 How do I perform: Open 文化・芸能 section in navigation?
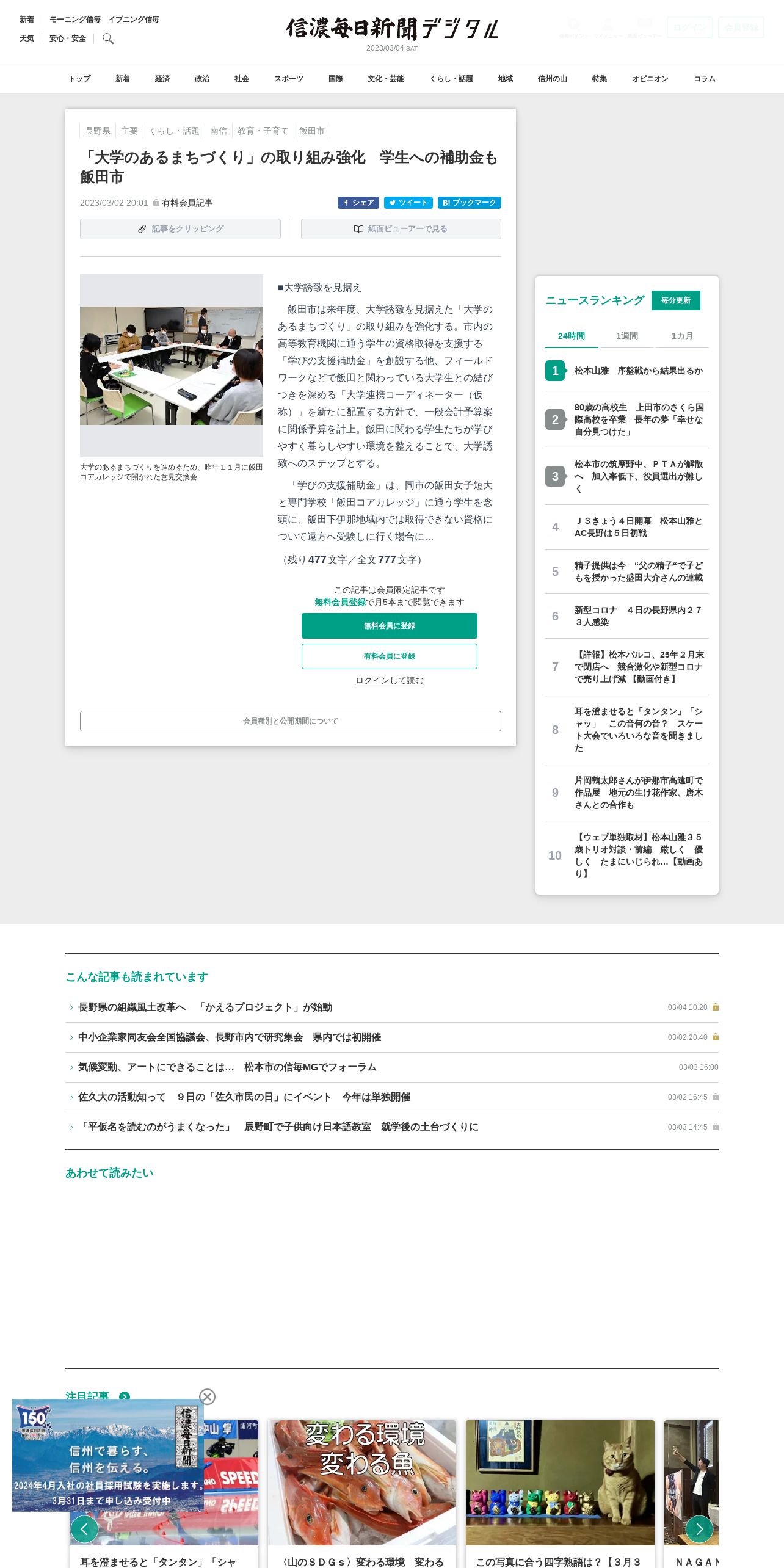click(x=386, y=79)
